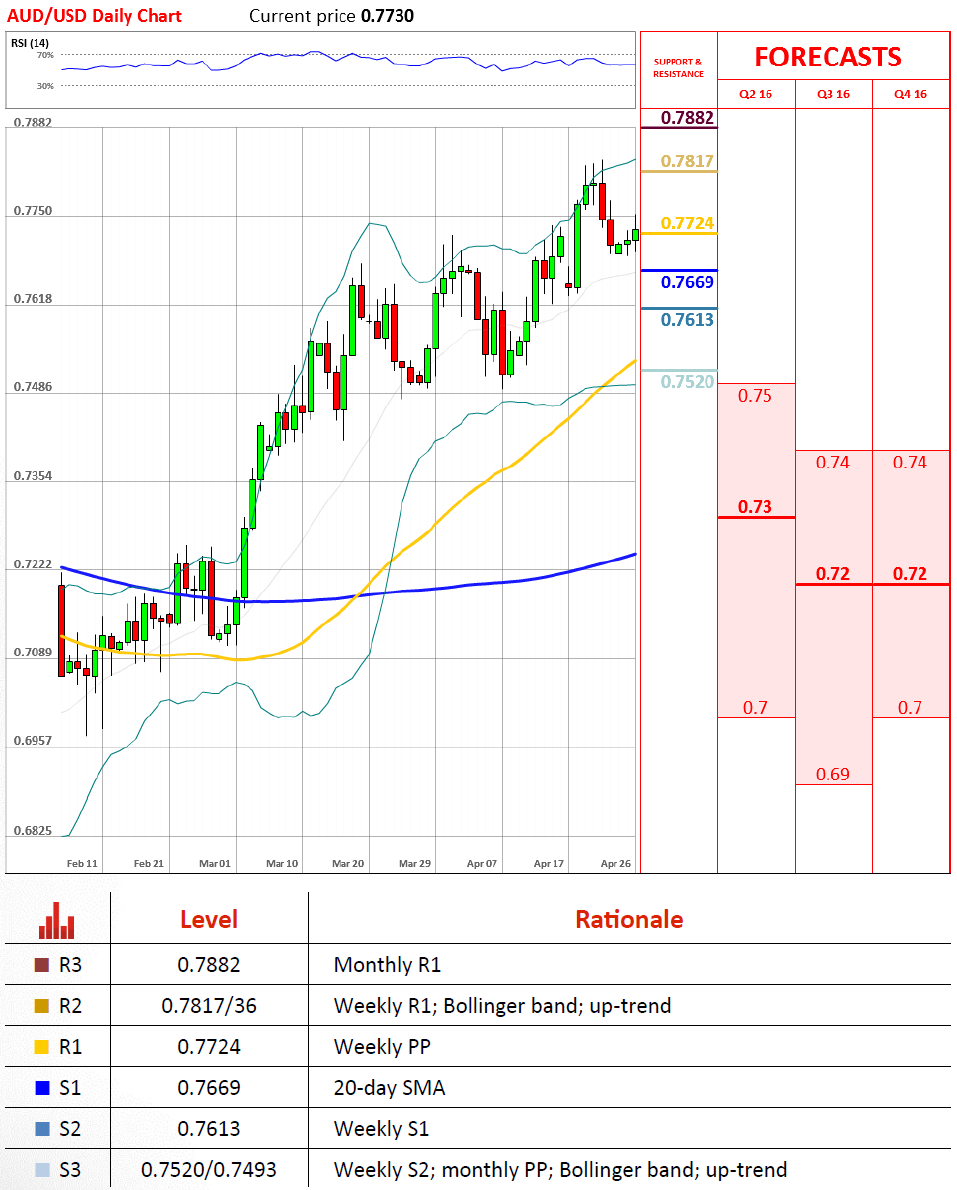Click the R1 yellow color swatch
The height and width of the screenshot is (1190, 957).
[x=42, y=1047]
